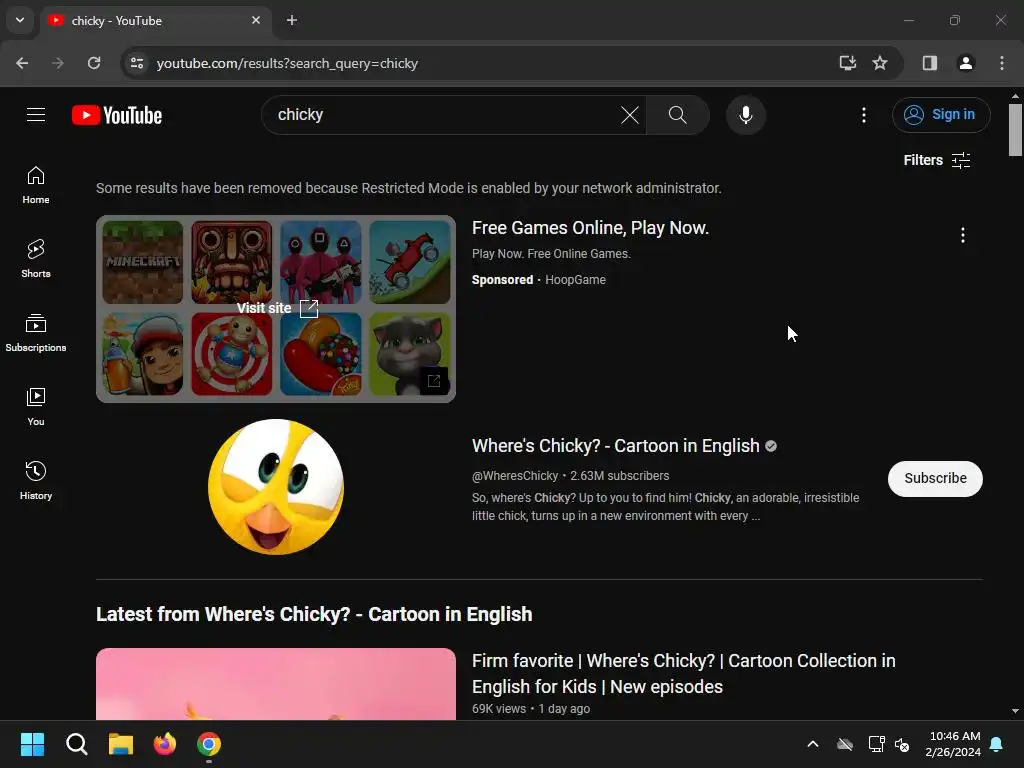Toggle the Chrome side panel
Image resolution: width=1024 pixels, height=768 pixels.
coord(929,63)
